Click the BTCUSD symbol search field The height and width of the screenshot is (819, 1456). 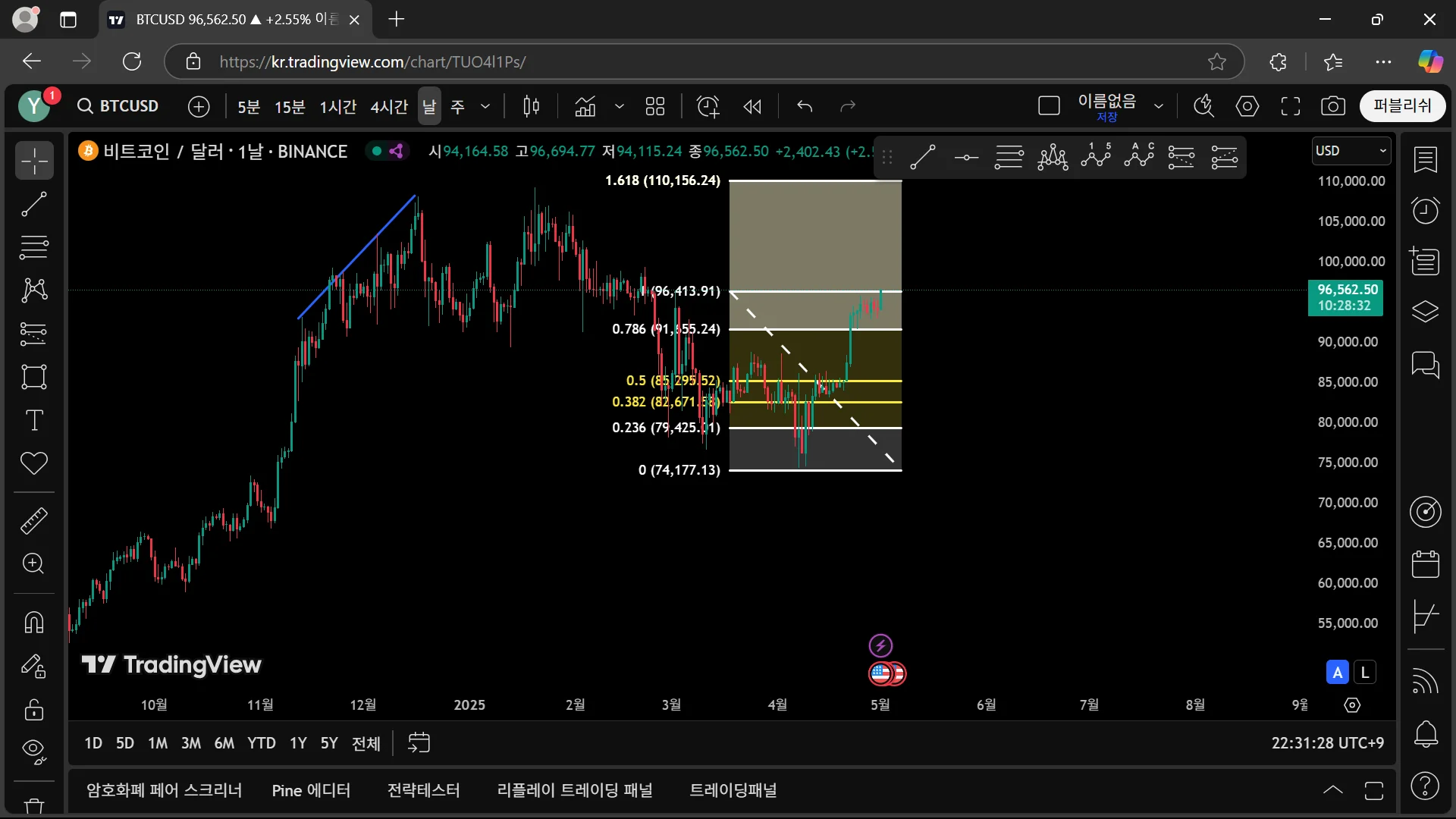[x=119, y=106]
